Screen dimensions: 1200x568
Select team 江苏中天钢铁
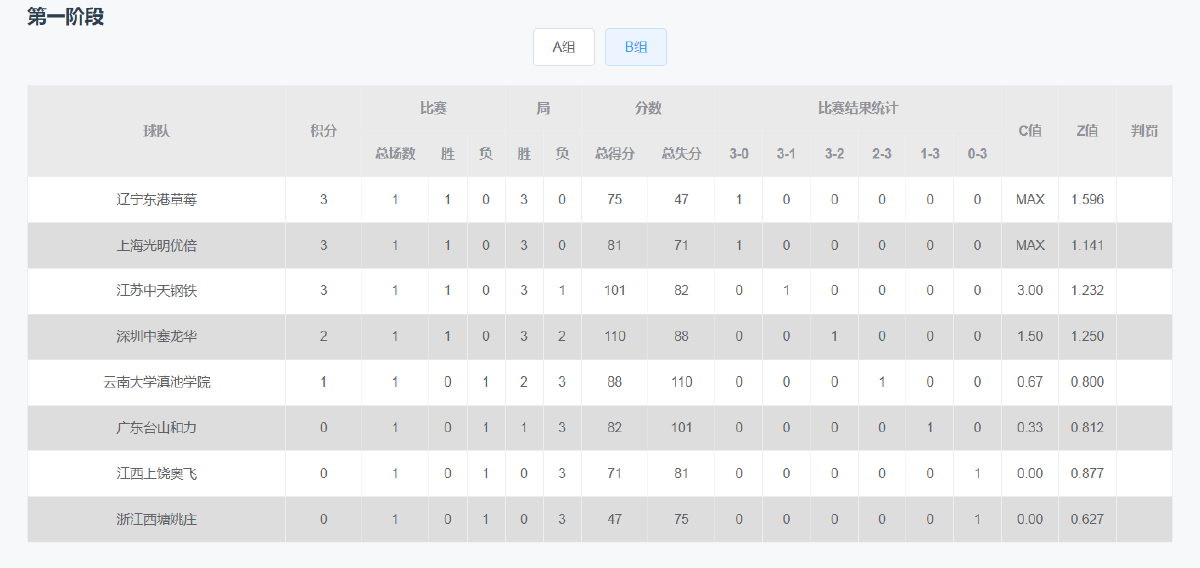tap(157, 291)
